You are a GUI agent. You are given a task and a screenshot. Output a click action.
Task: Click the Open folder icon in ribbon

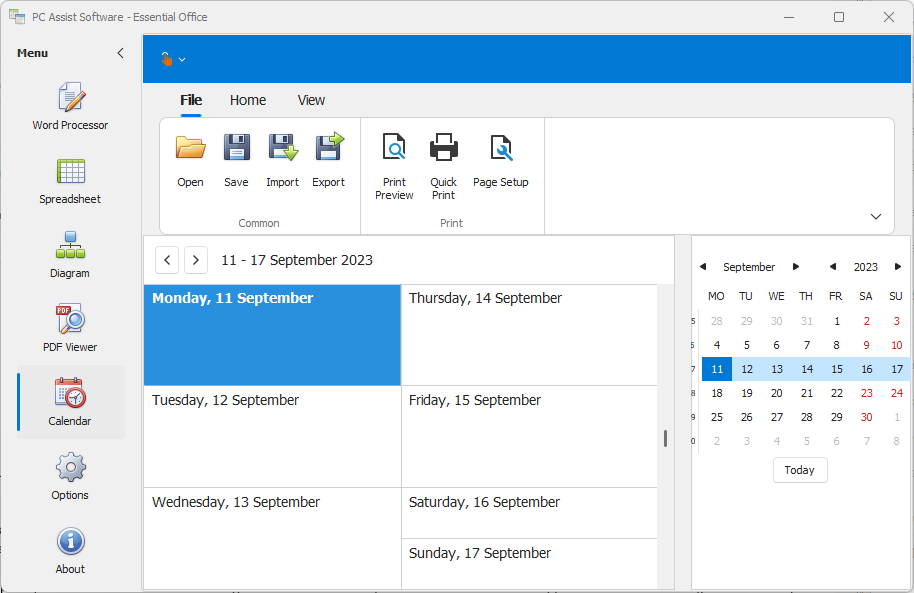pos(190,148)
